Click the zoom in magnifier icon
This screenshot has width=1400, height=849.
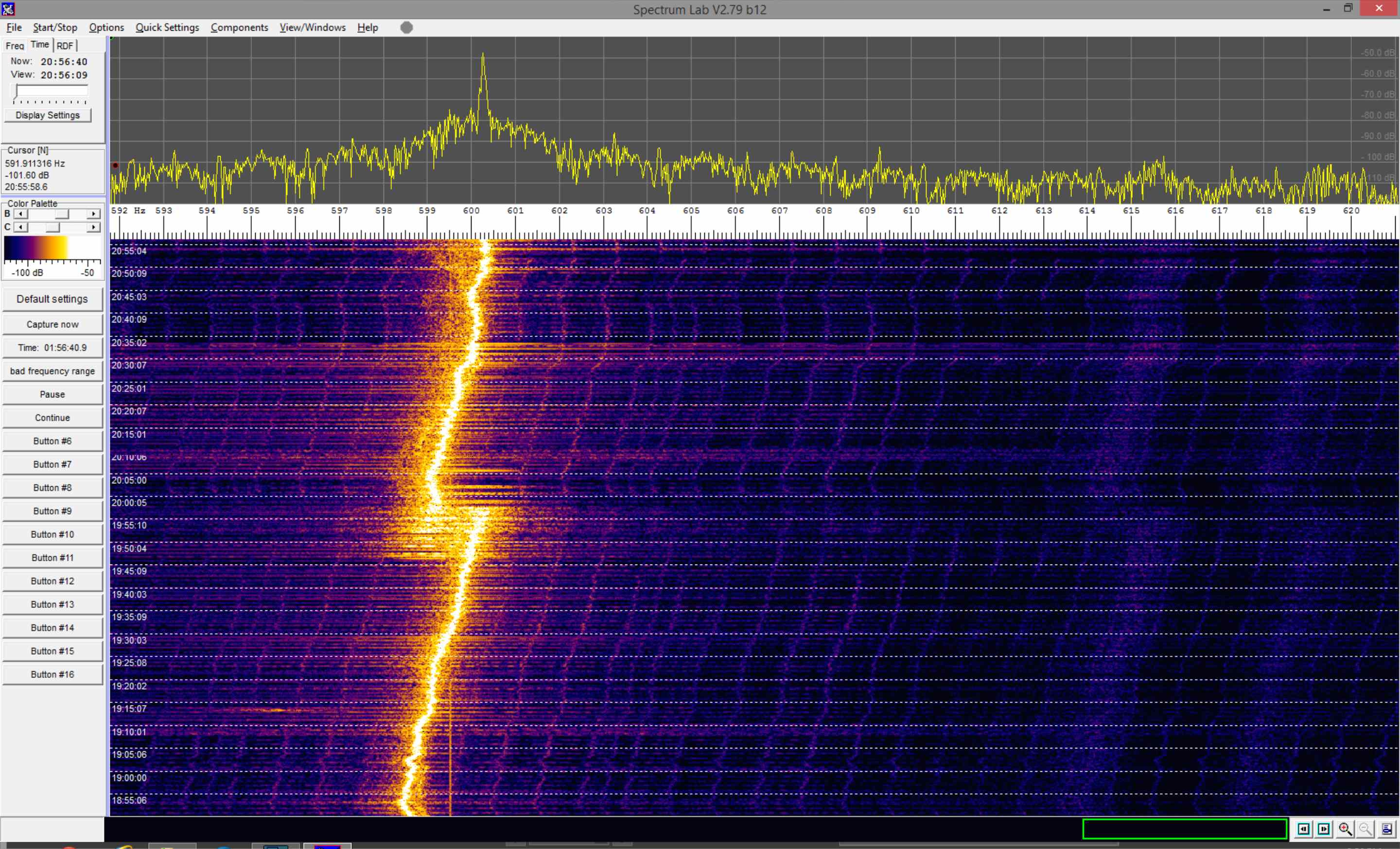tap(1345, 829)
